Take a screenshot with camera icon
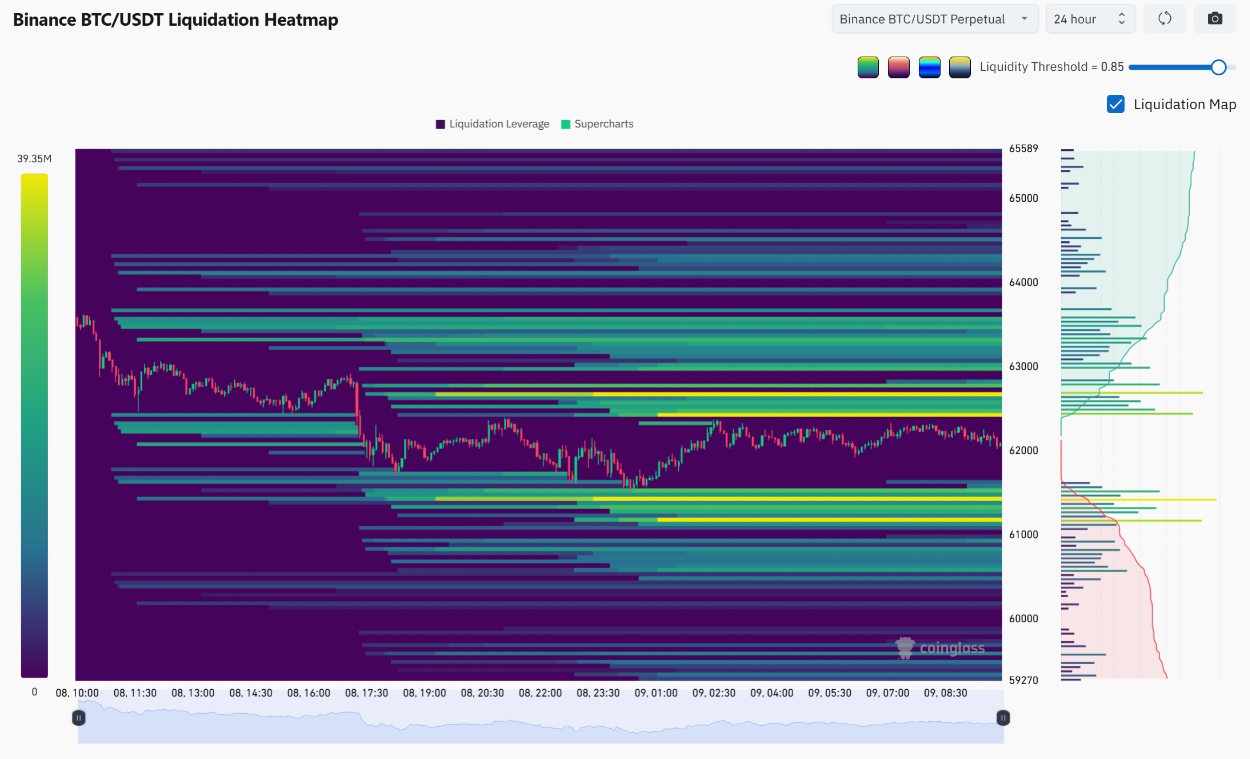Viewport: 1250px width, 759px height. (1215, 19)
